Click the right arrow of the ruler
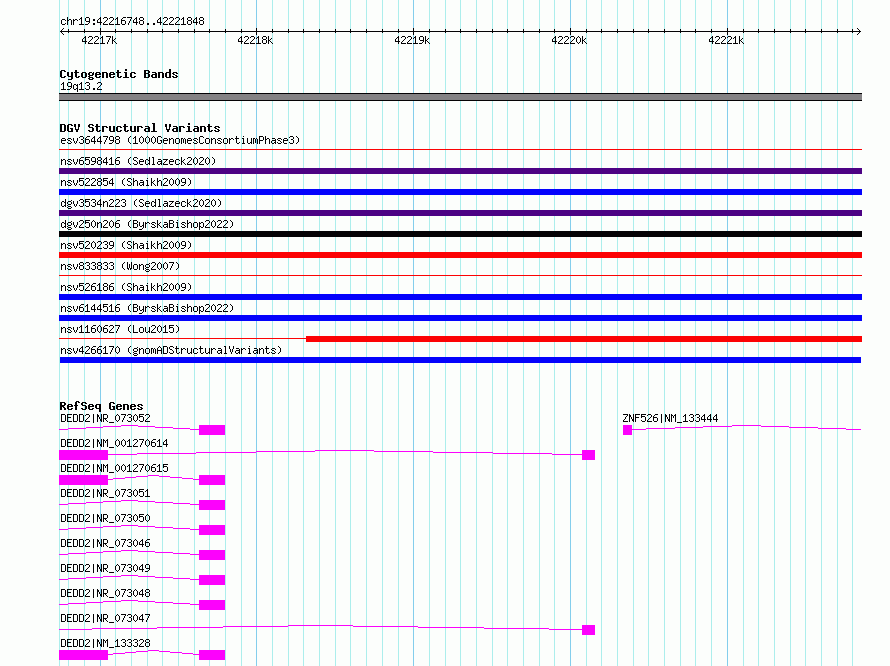The width and height of the screenshot is (890, 666). pos(858,31)
